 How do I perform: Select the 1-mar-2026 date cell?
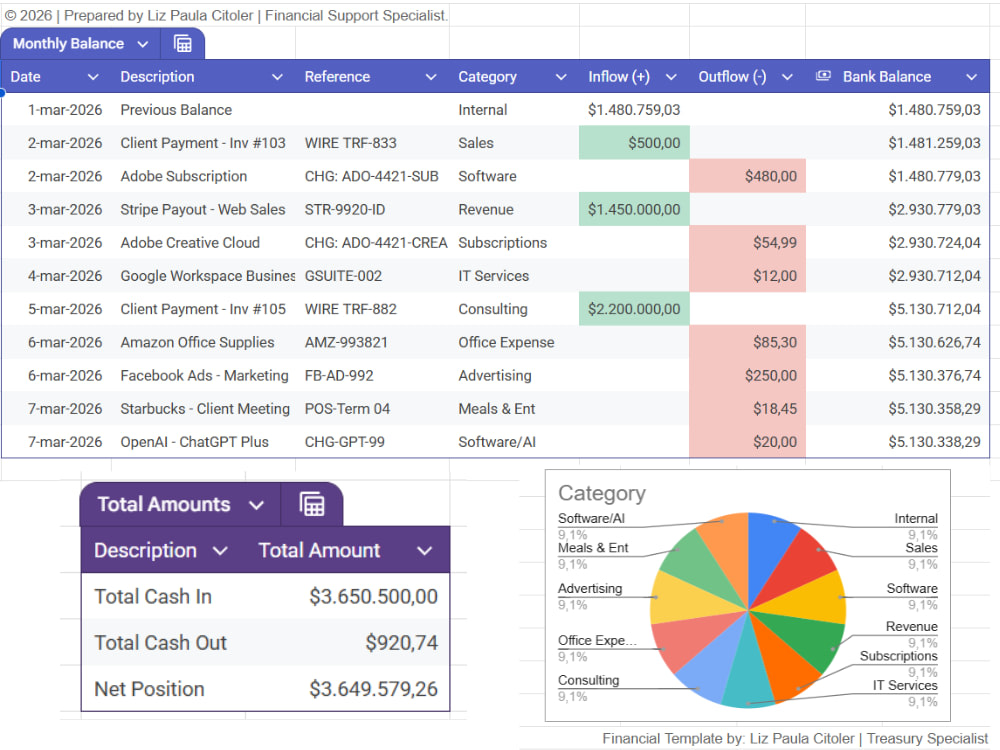(57, 110)
